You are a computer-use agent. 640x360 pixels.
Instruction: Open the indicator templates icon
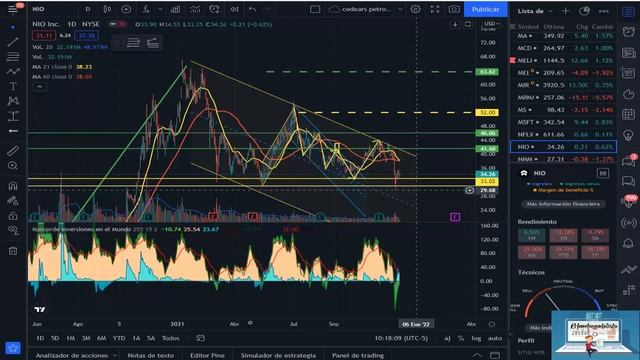[x=195, y=9]
